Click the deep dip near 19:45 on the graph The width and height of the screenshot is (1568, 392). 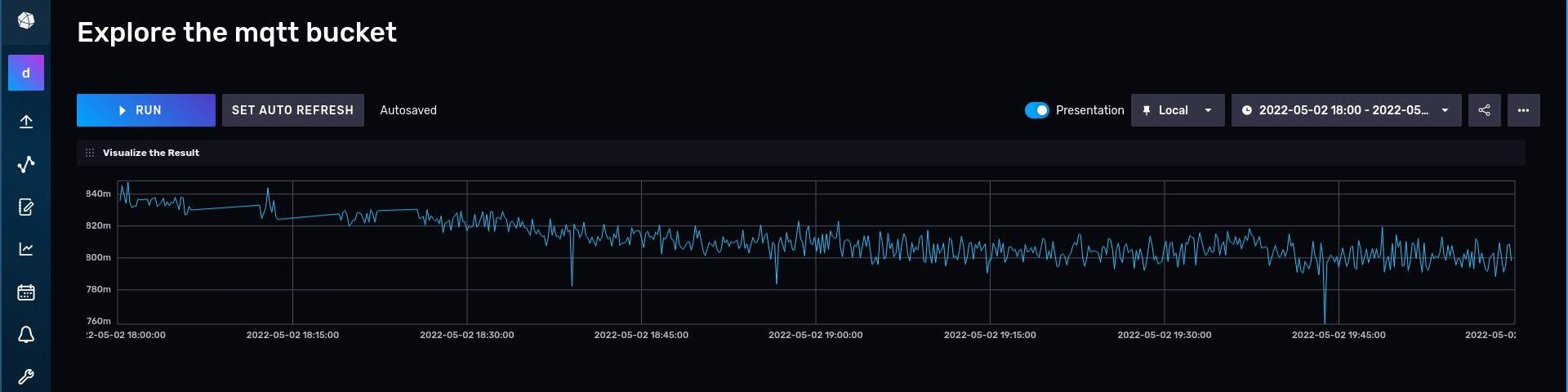(x=1325, y=310)
